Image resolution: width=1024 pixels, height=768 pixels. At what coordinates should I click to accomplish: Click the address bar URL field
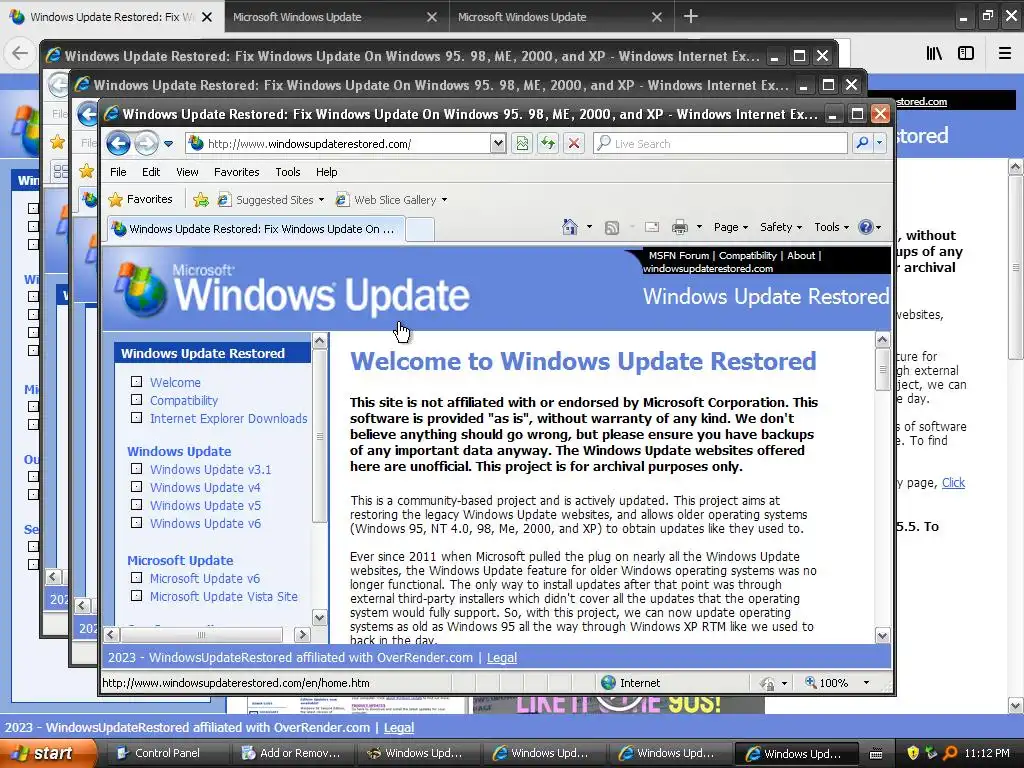pyautogui.click(x=338, y=143)
